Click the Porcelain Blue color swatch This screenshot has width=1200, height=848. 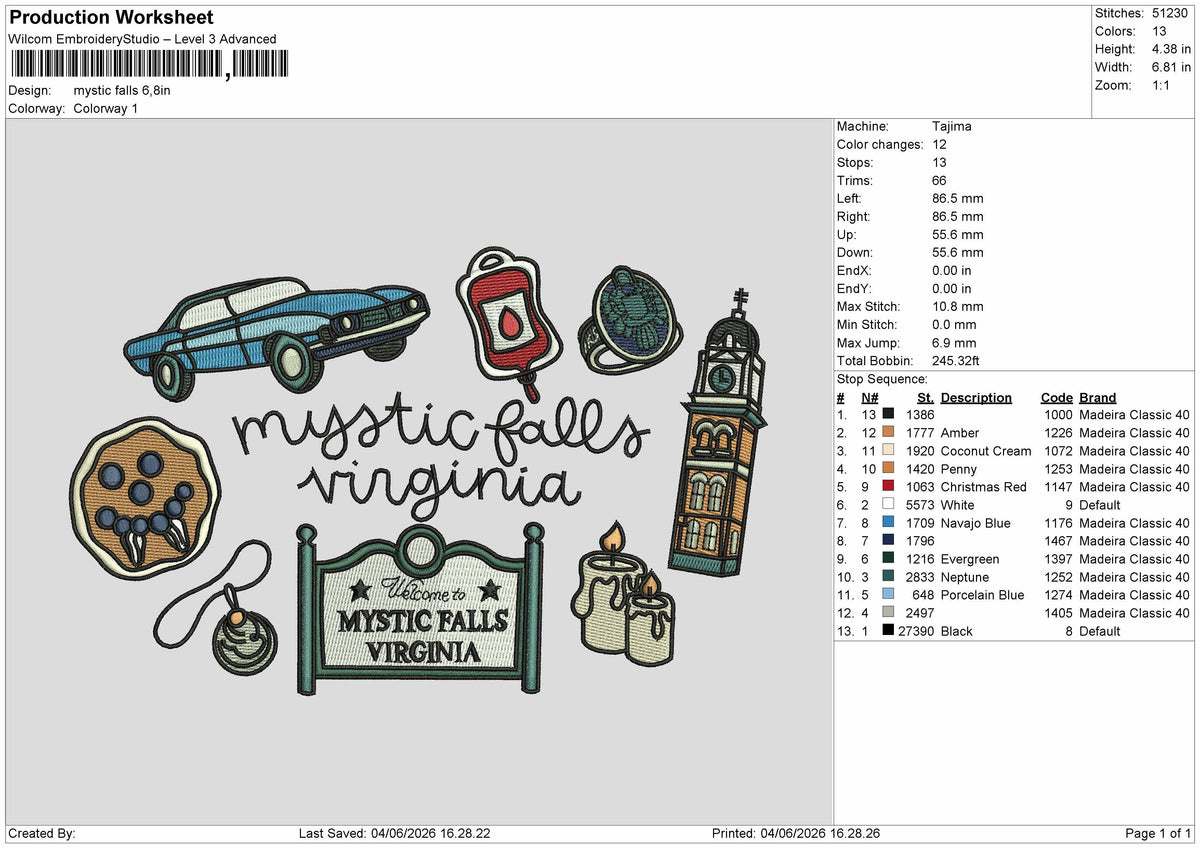(888, 595)
